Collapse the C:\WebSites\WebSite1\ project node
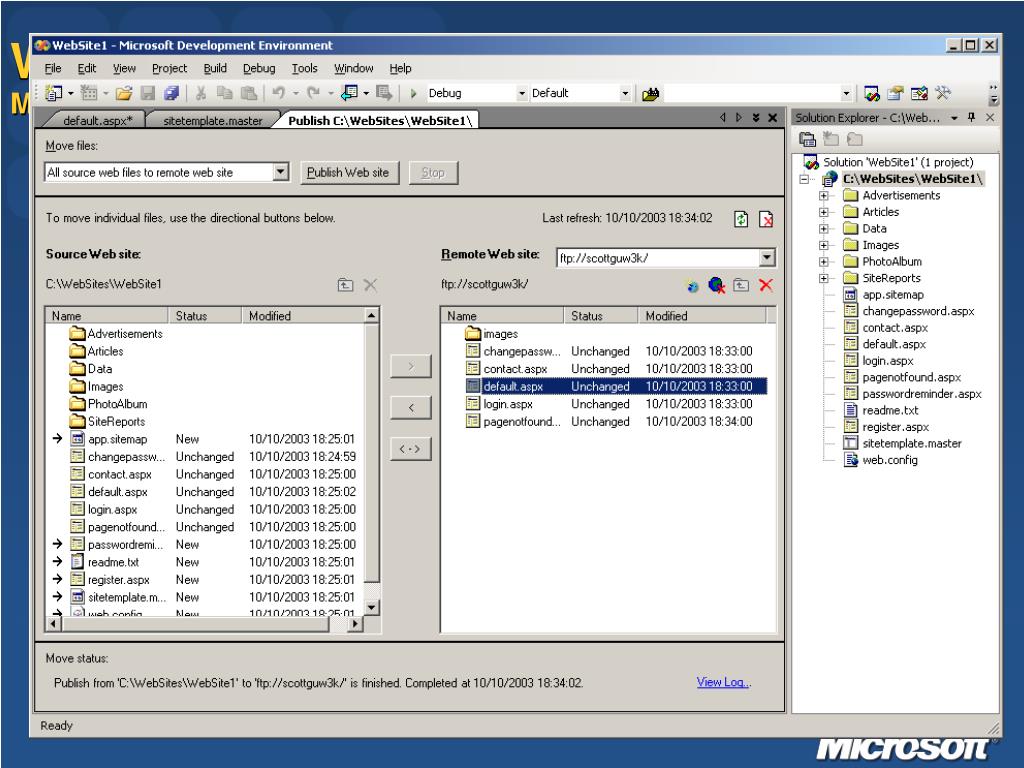The image size is (1024, 768). (805, 179)
